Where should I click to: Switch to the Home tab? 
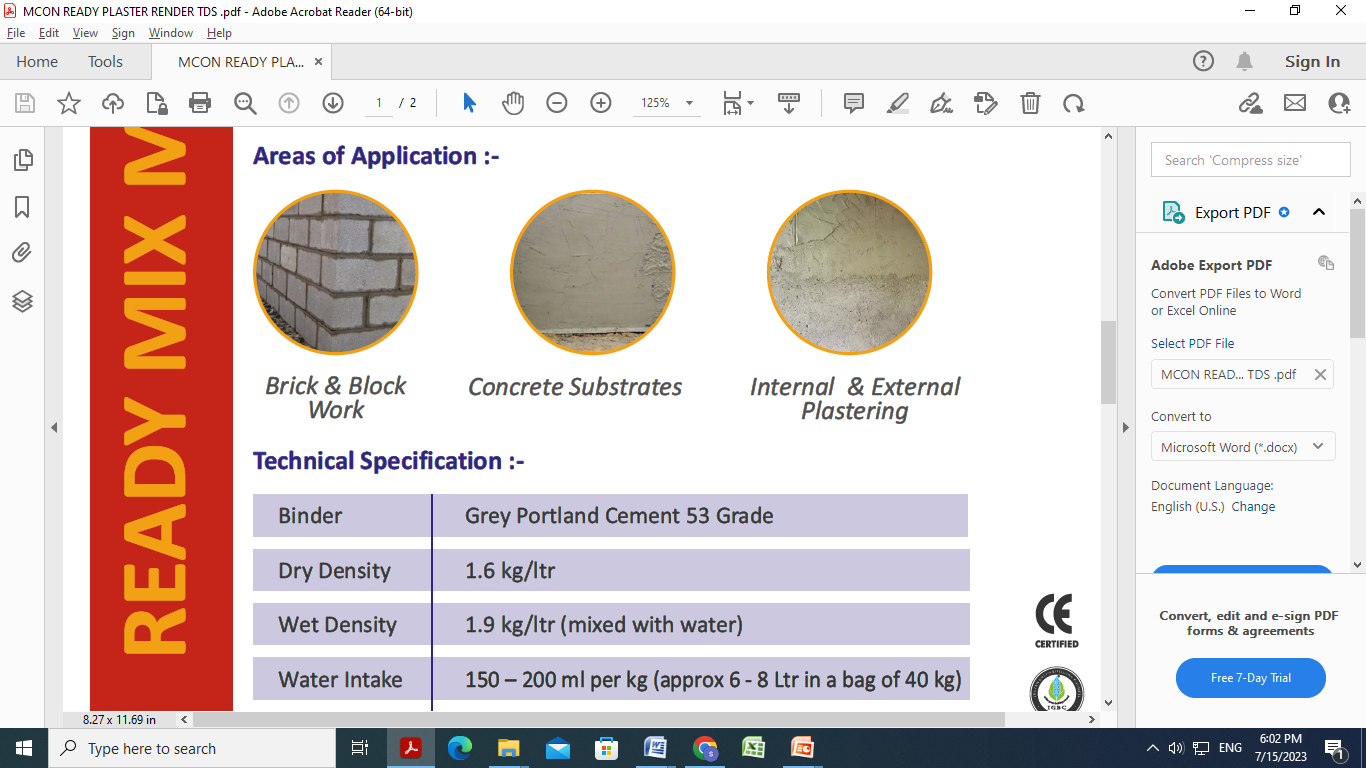coord(37,61)
